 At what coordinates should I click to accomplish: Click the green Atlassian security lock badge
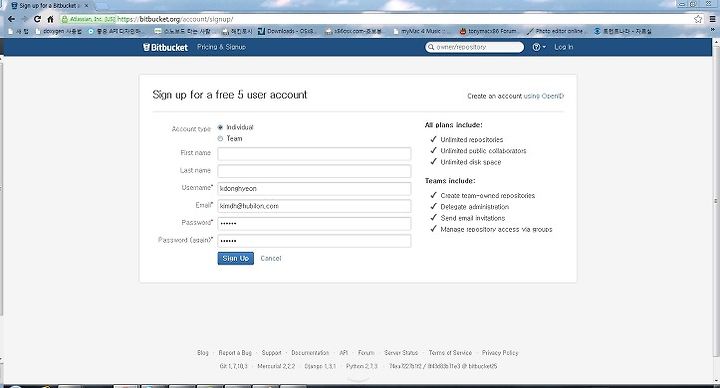pos(88,19)
